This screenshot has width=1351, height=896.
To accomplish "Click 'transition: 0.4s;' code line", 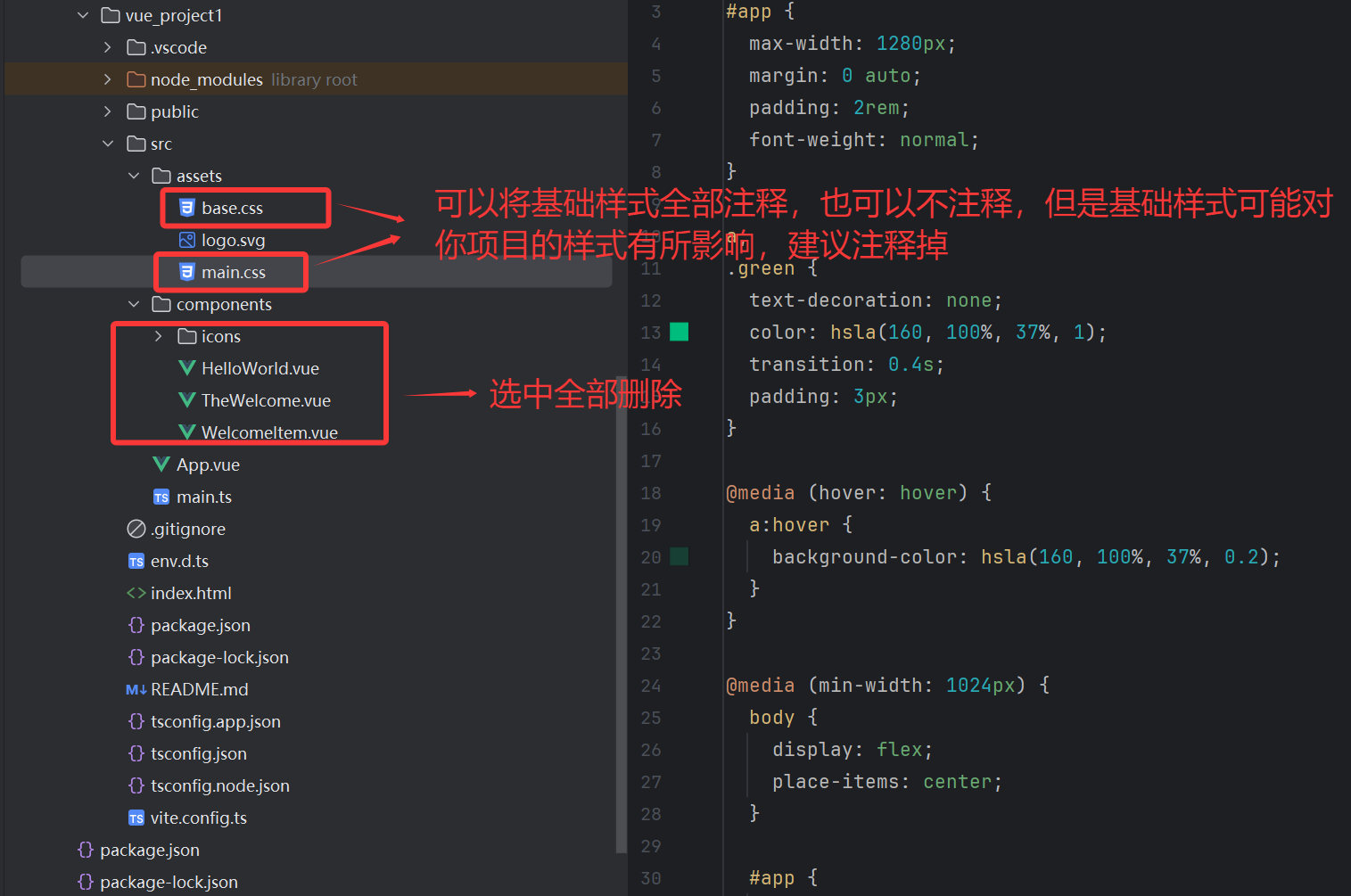I will [x=846, y=365].
